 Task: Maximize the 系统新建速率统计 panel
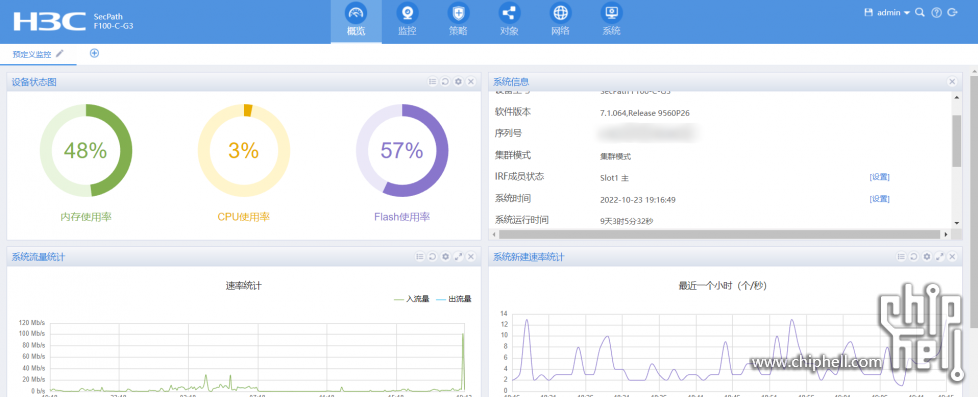tap(939, 257)
